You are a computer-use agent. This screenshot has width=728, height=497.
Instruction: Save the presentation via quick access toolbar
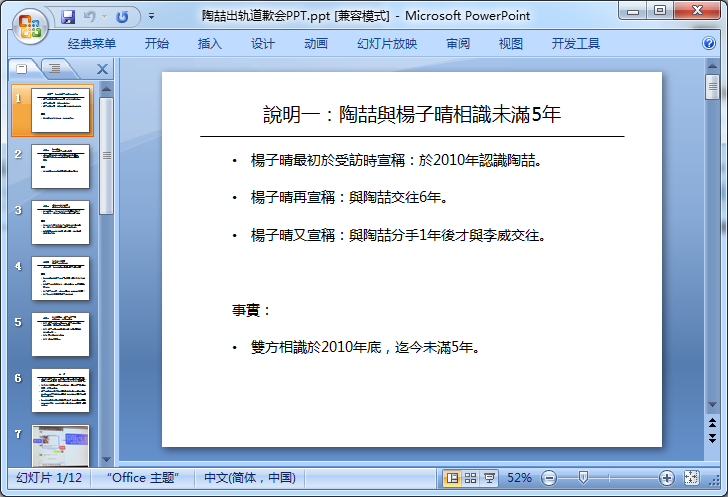tap(68, 17)
